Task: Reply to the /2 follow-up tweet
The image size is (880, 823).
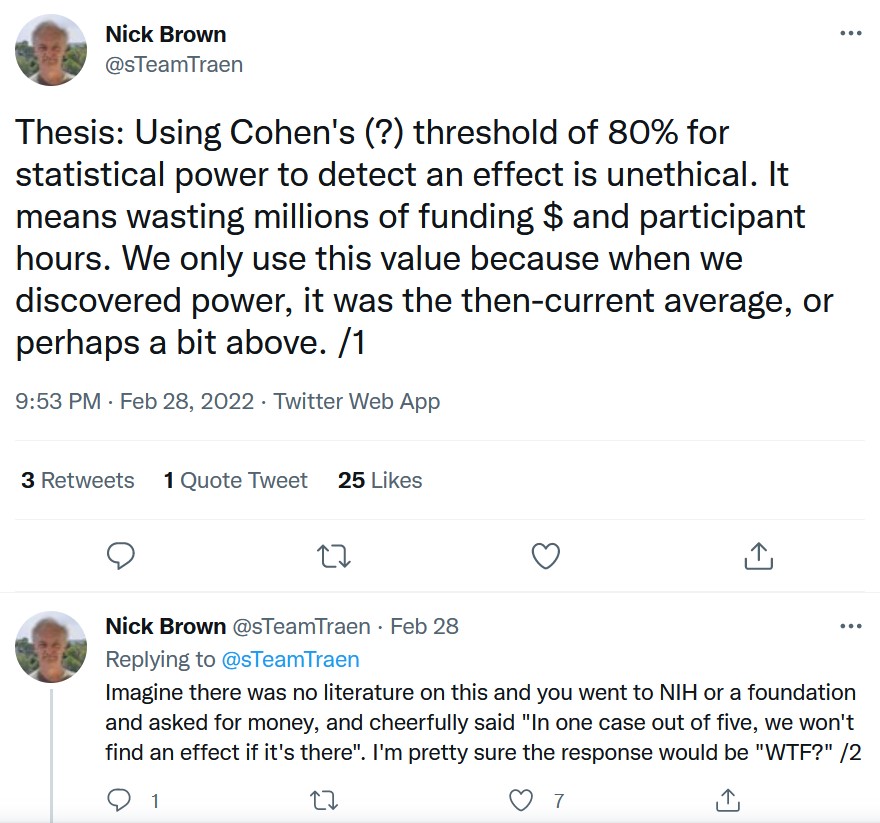Action: 119,800
